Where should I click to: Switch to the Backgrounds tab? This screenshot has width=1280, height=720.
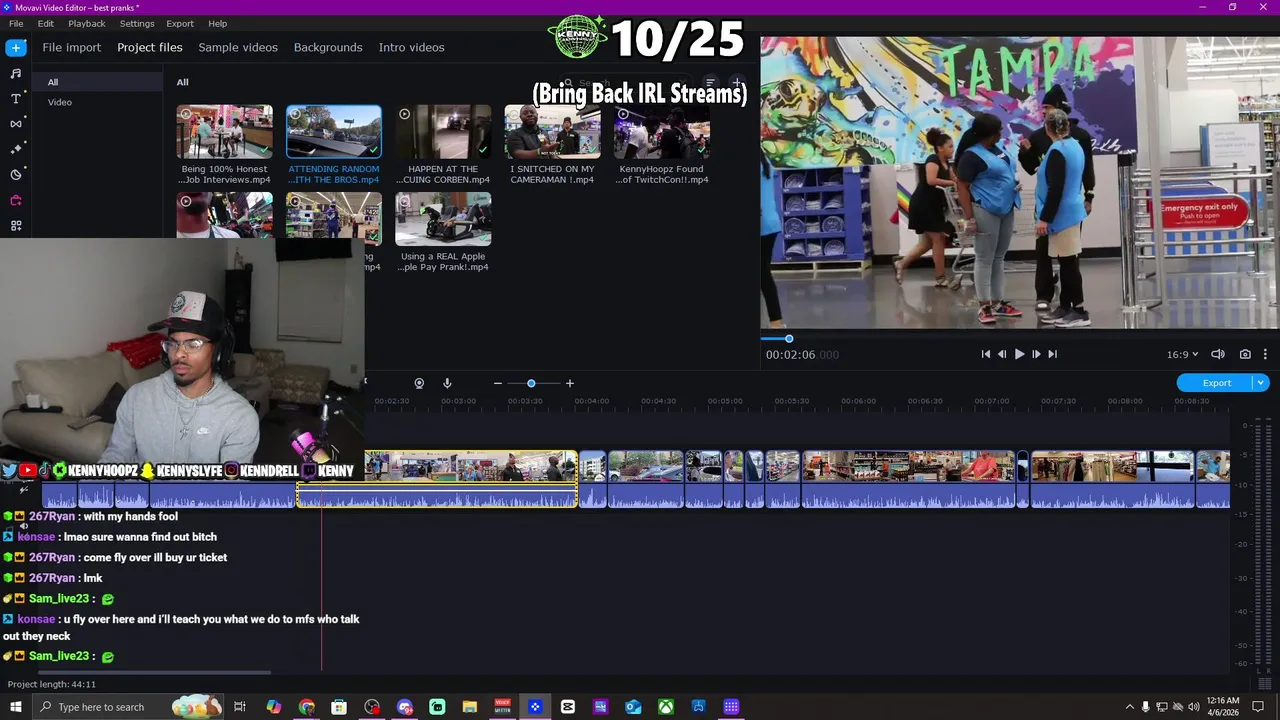tap(328, 47)
